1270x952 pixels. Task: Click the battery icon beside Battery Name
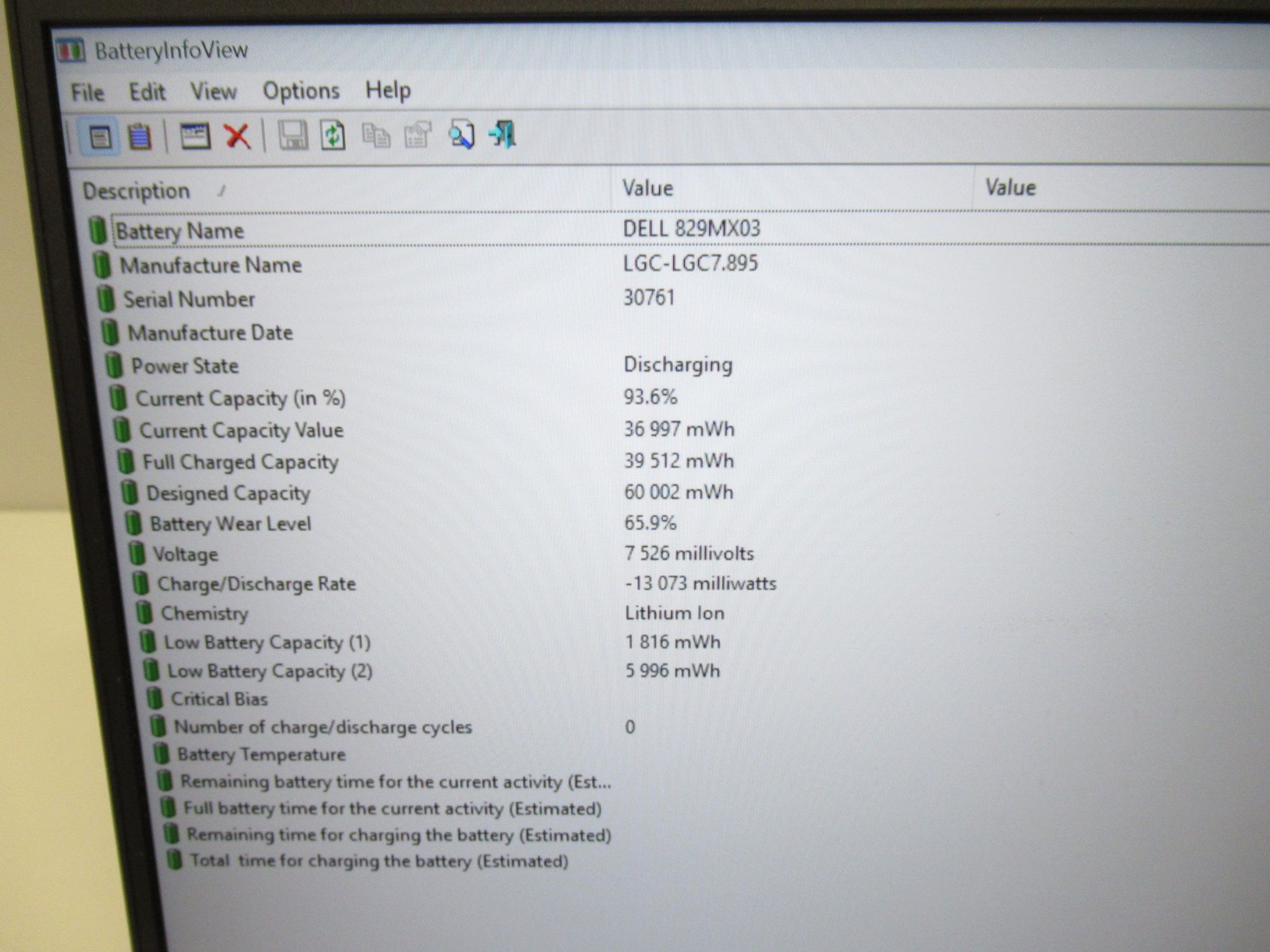(97, 231)
